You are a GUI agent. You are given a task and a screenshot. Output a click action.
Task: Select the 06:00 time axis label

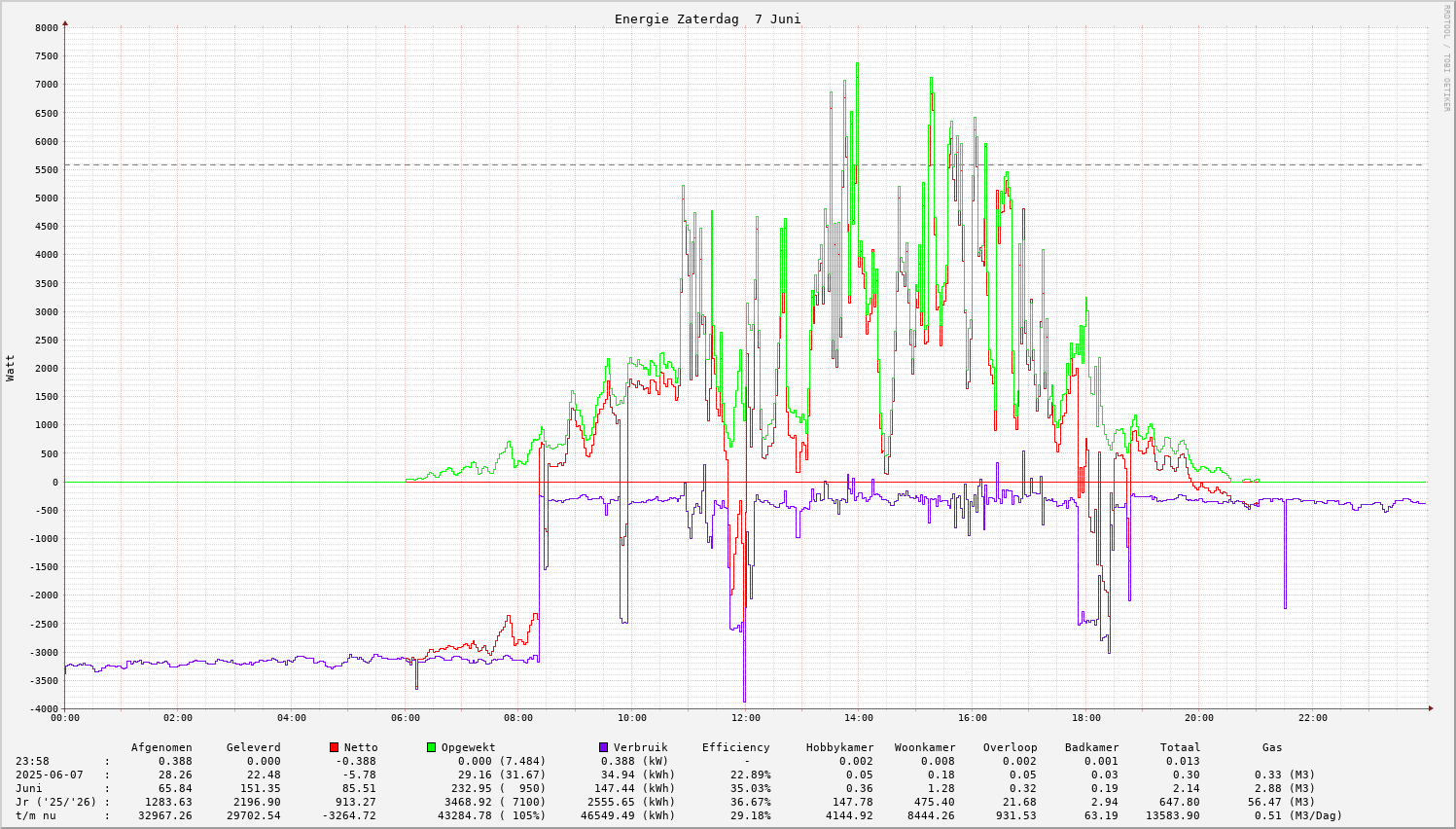pos(406,718)
